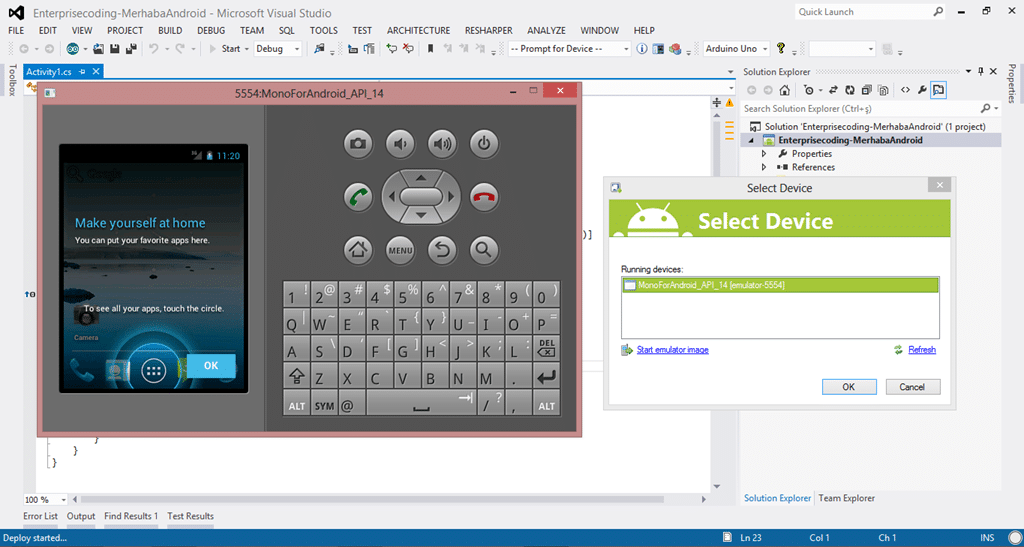Toggle Preview Selected Items in Solution Explorer
Viewport: 1024px width, 547px height.
click(938, 90)
